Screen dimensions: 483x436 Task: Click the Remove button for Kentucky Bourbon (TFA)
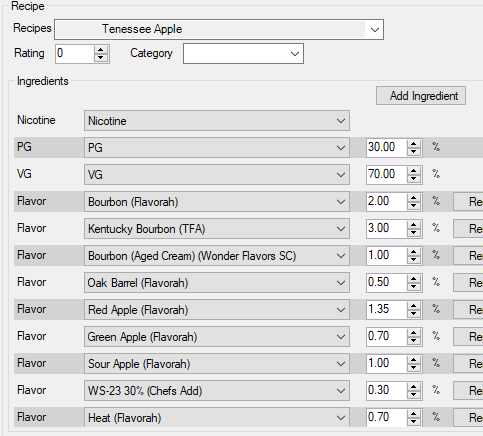click(468, 229)
